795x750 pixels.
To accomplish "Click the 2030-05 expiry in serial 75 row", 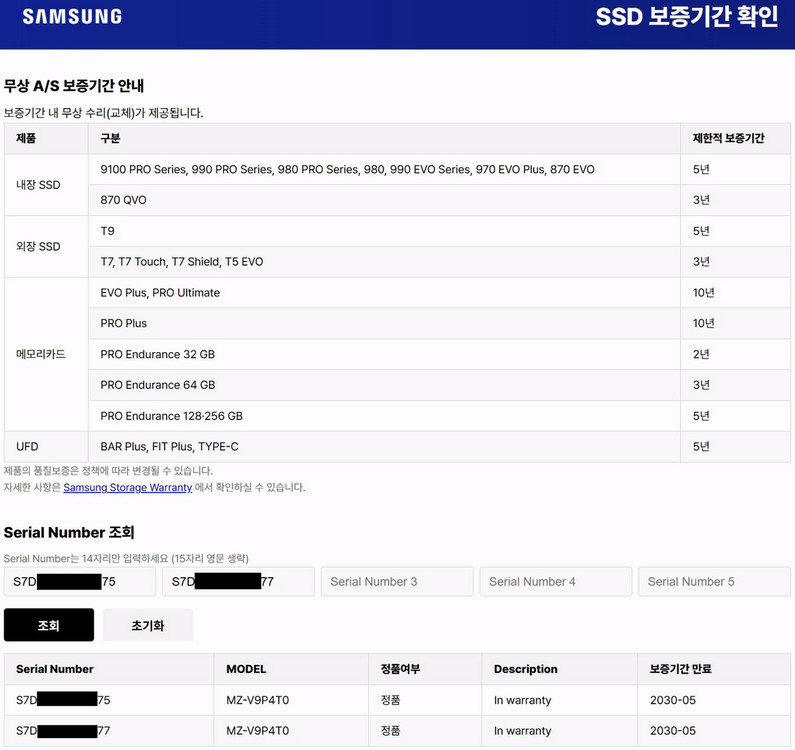I will click(x=673, y=700).
